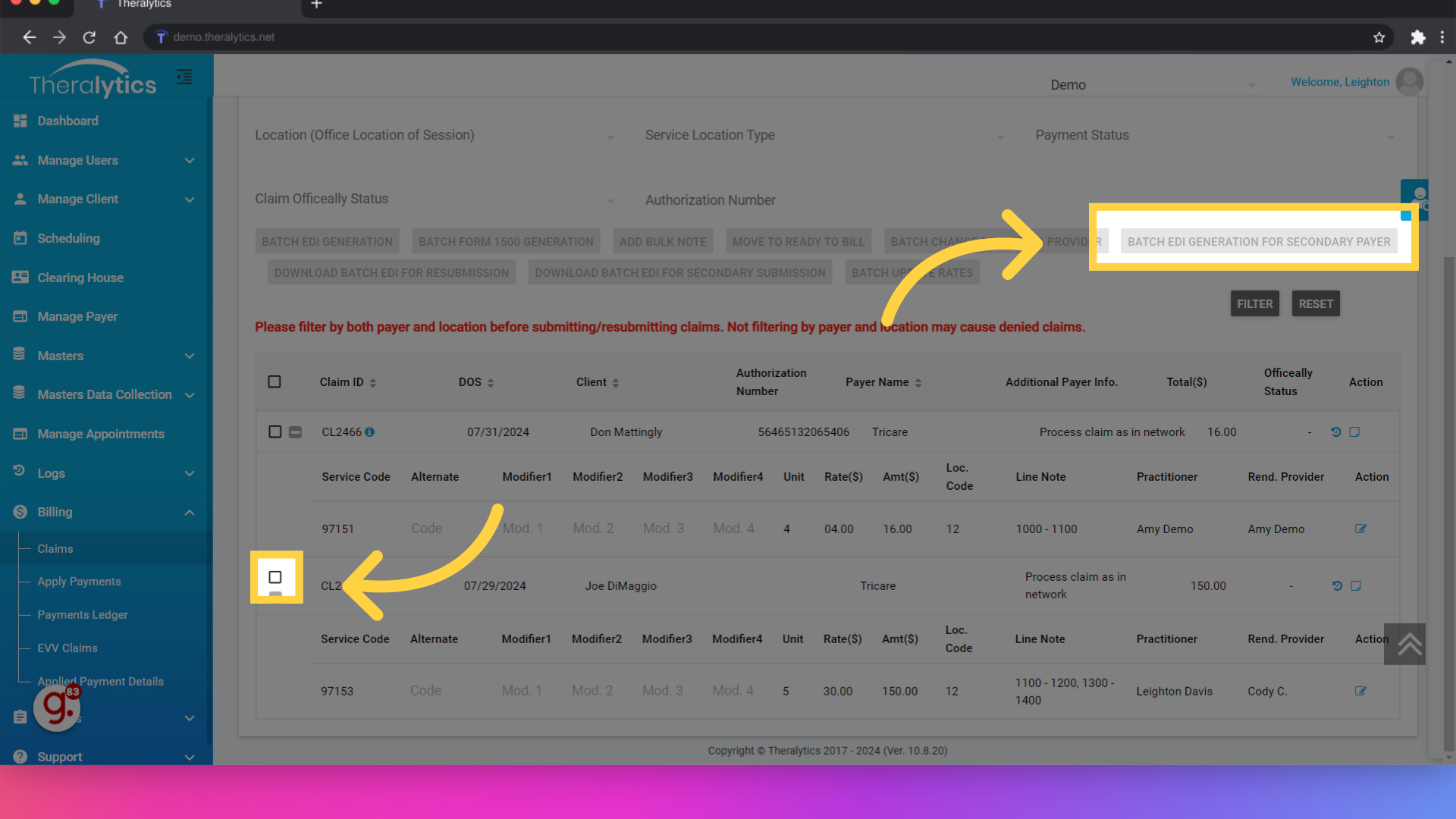Click the Batch EDI Generation For Secondary Payer icon
The image size is (1456, 819).
[x=1257, y=241]
